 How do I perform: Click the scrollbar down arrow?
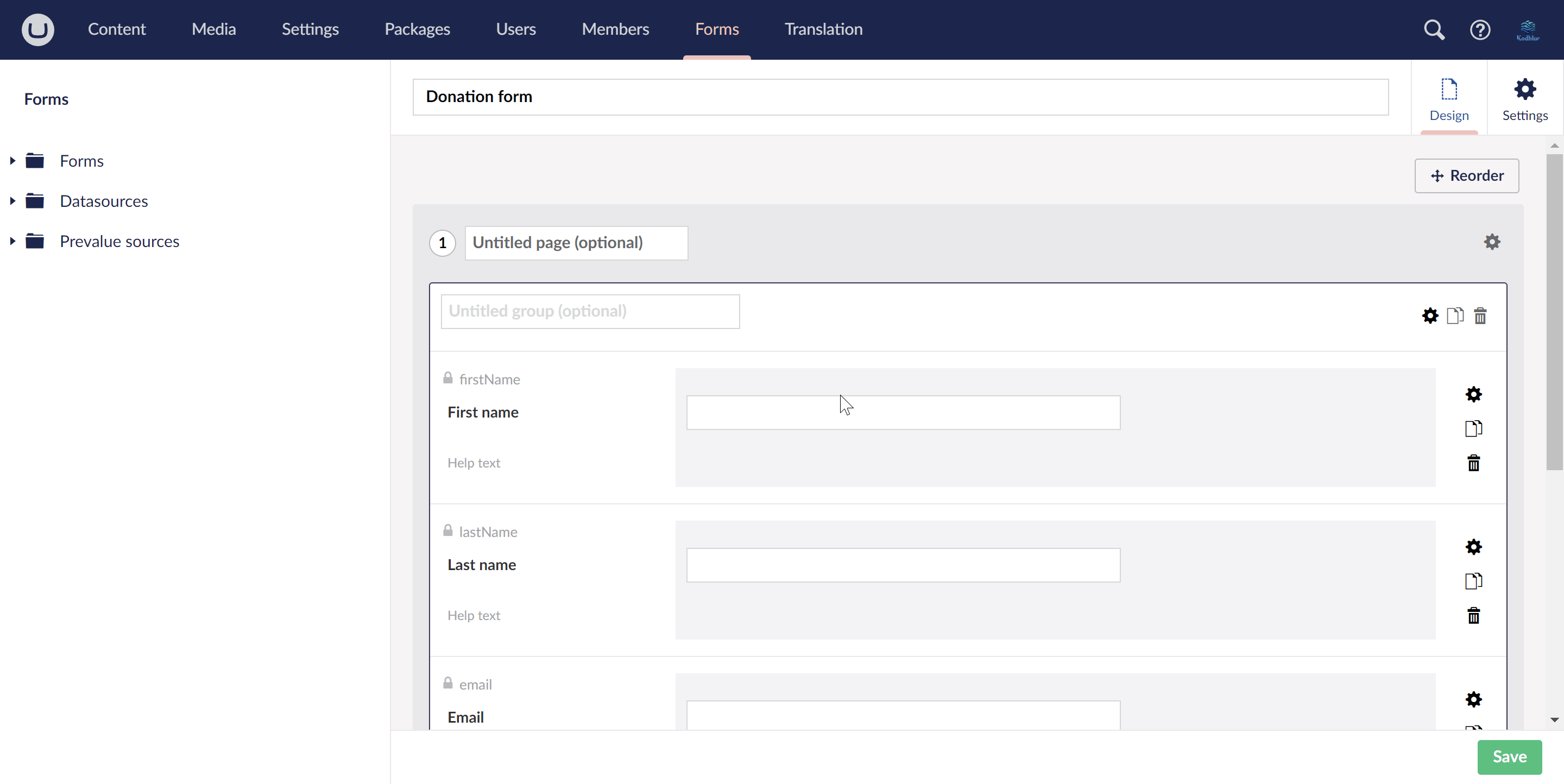[x=1554, y=720]
